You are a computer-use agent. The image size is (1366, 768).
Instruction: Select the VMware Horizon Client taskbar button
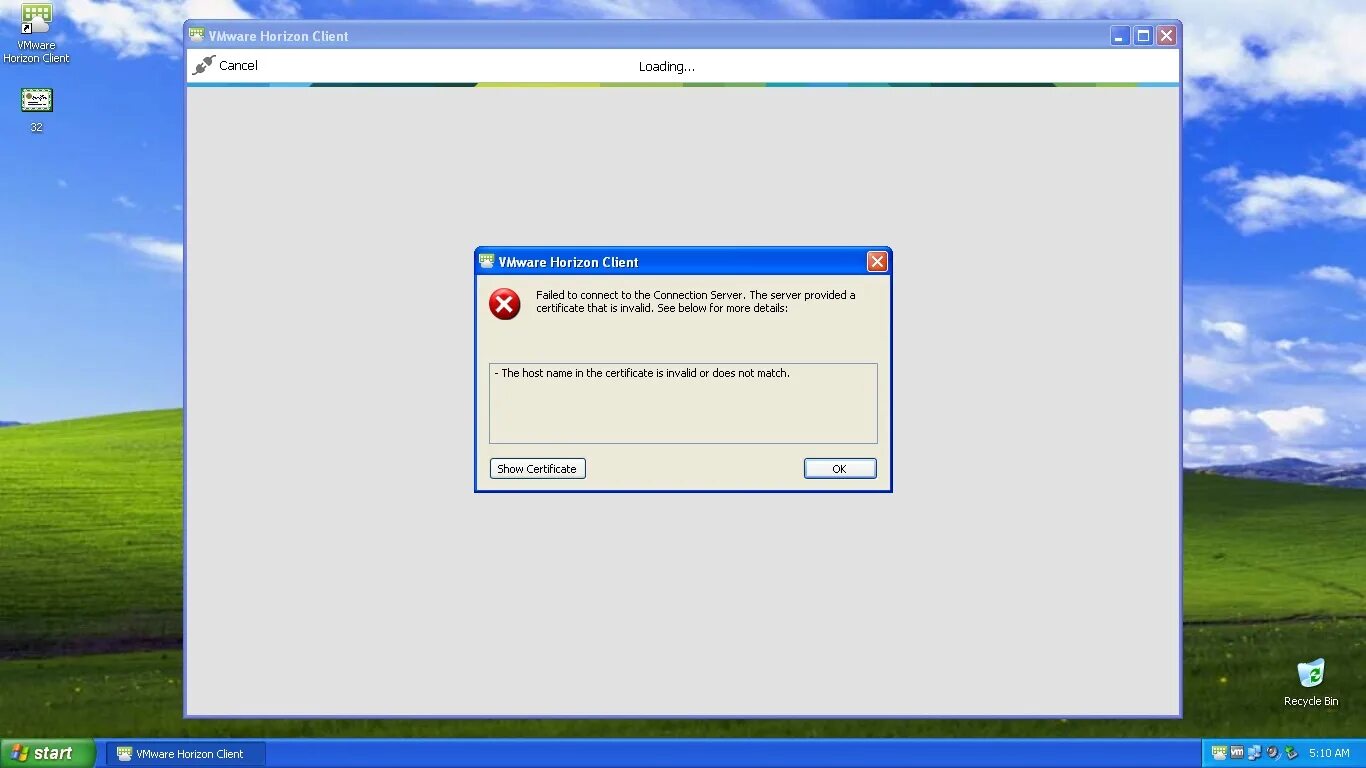tap(185, 754)
